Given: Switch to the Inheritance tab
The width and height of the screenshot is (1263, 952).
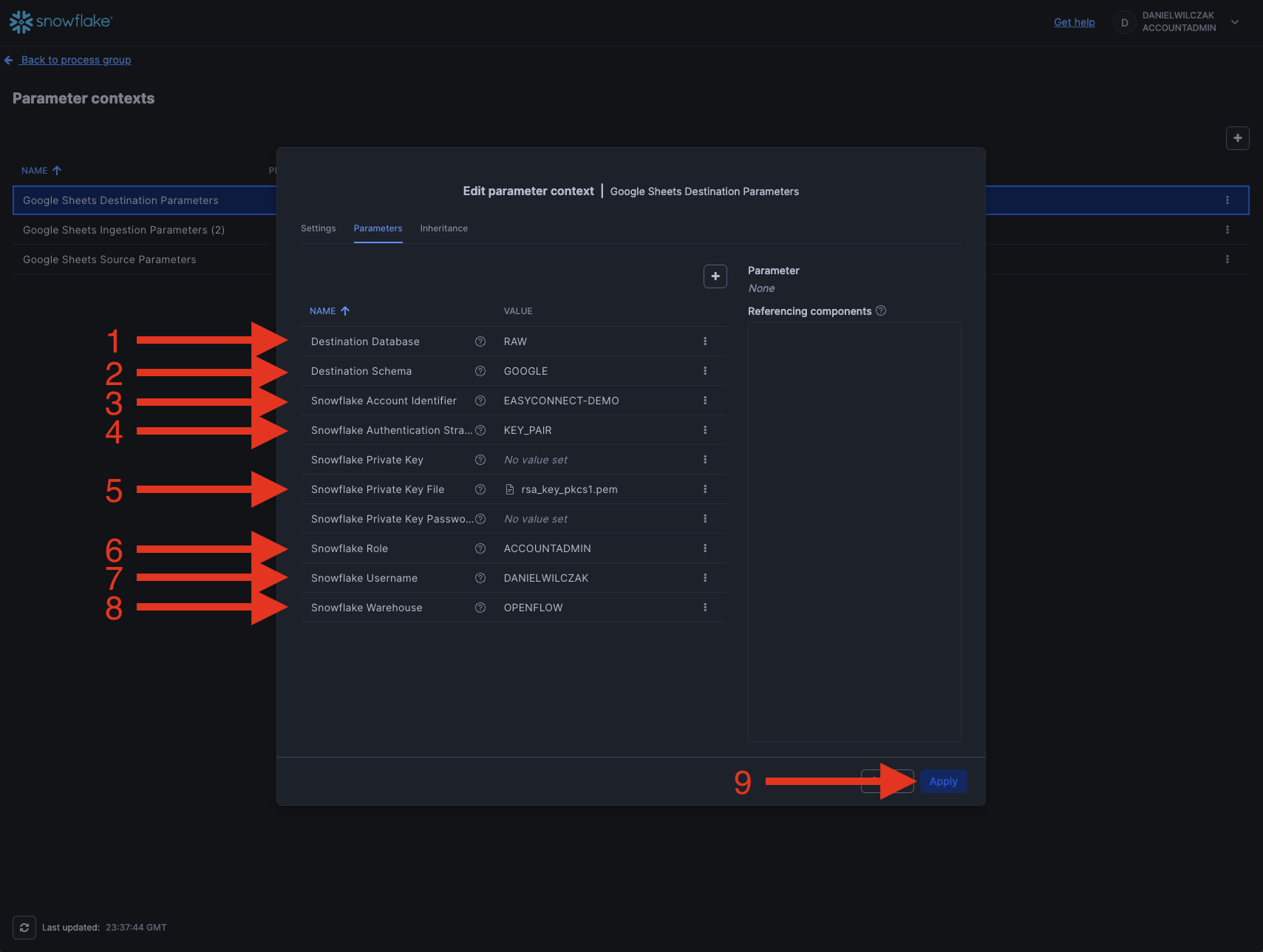Looking at the screenshot, I should [x=443, y=228].
